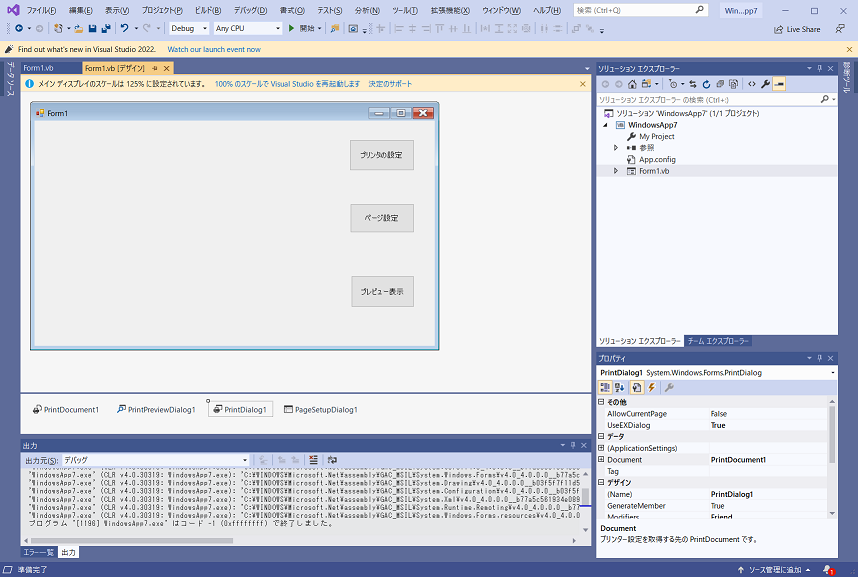Click the Alphabetical sort icon in Properties
Image resolution: width=858 pixels, height=577 pixels.
tap(619, 388)
